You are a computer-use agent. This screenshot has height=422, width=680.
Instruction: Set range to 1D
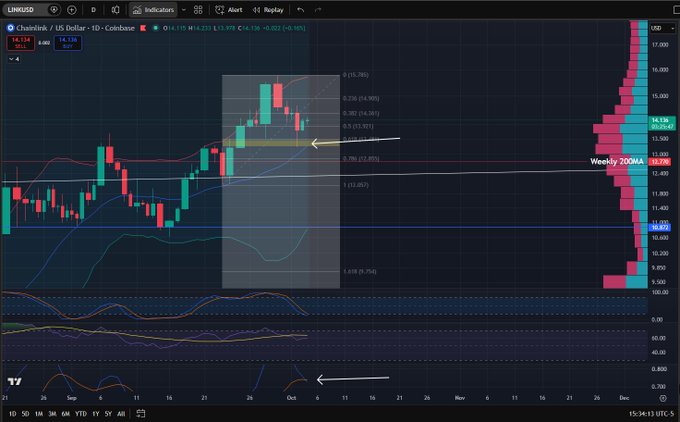(13, 414)
